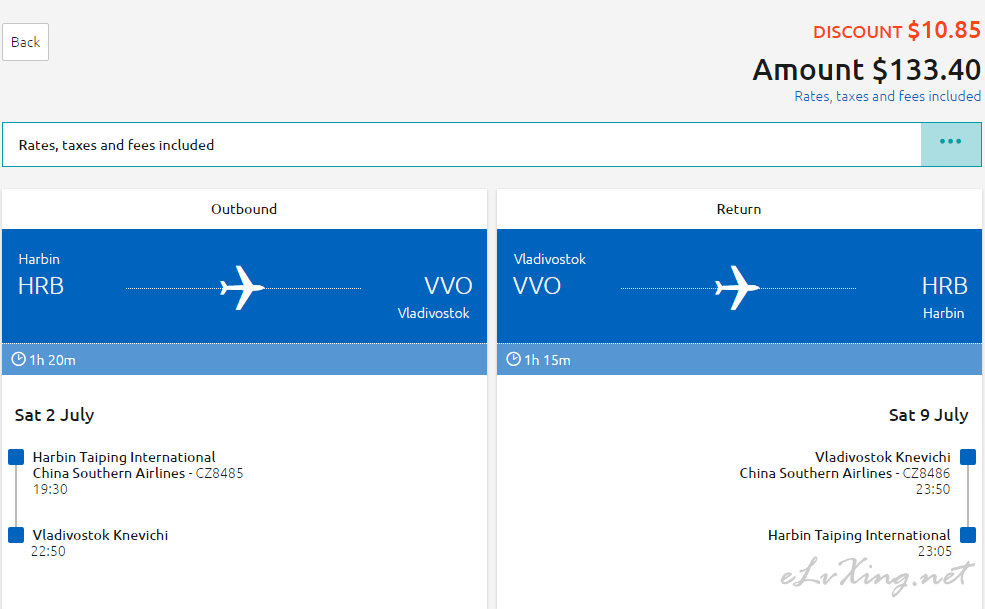
Task: Click the HRB code in outbound banner
Action: [x=41, y=286]
